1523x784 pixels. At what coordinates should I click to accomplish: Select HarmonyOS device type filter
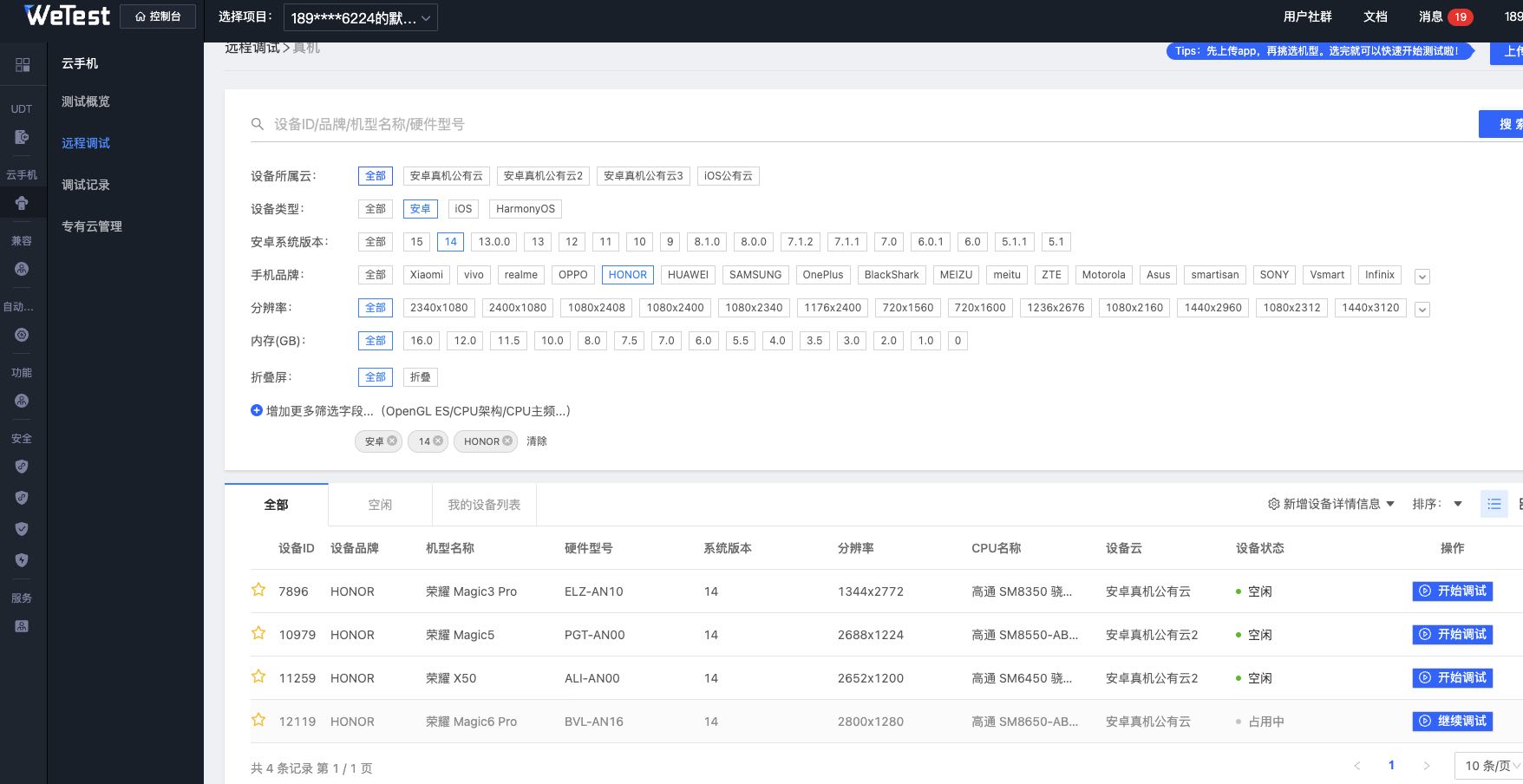(526, 209)
